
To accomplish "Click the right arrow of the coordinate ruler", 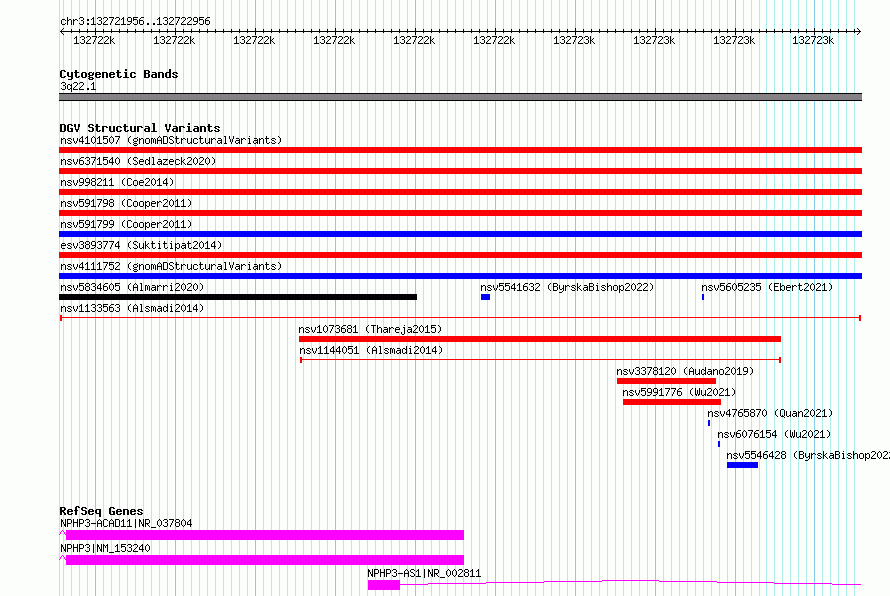I will tap(859, 32).
